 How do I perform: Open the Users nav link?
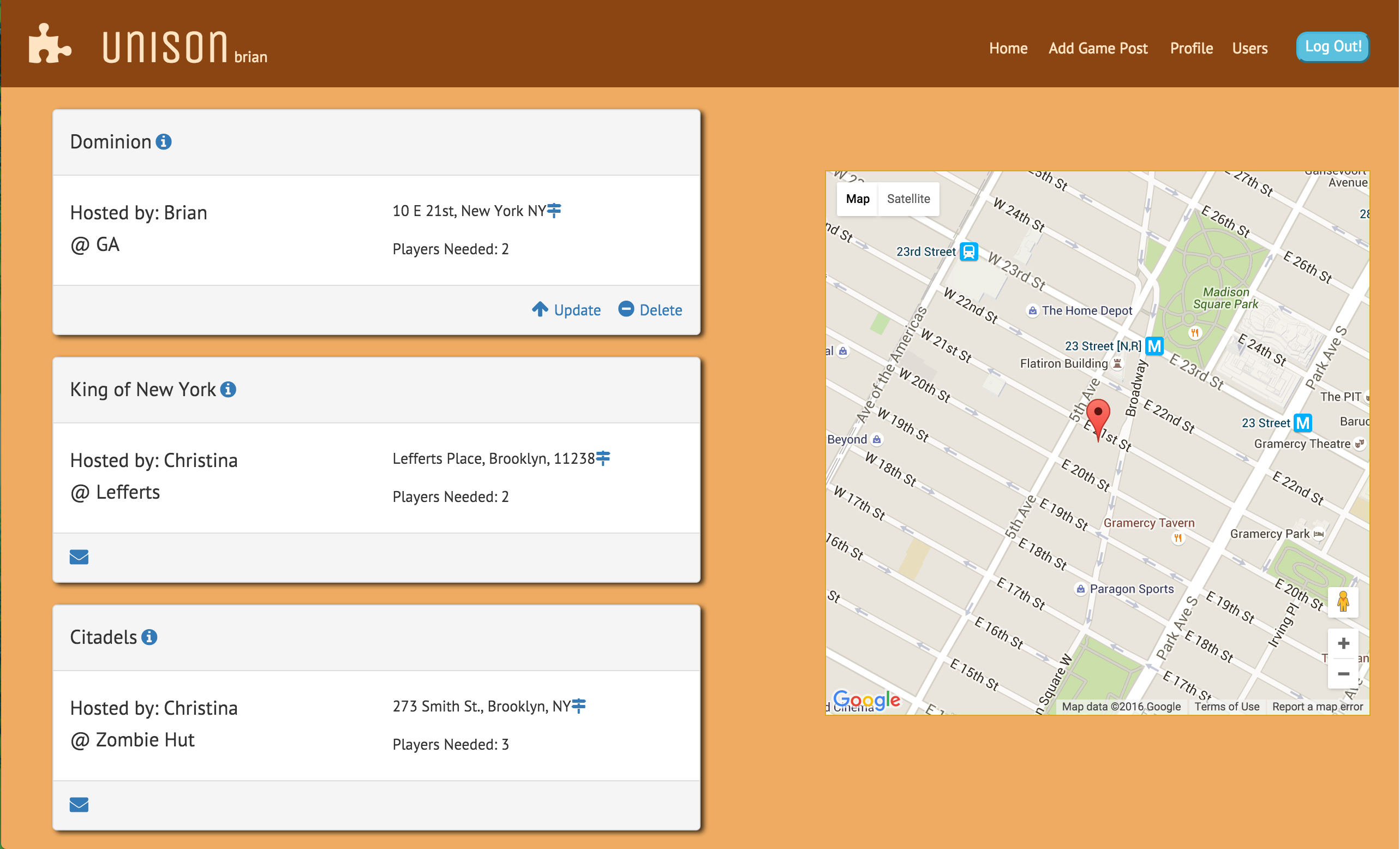tap(1249, 49)
